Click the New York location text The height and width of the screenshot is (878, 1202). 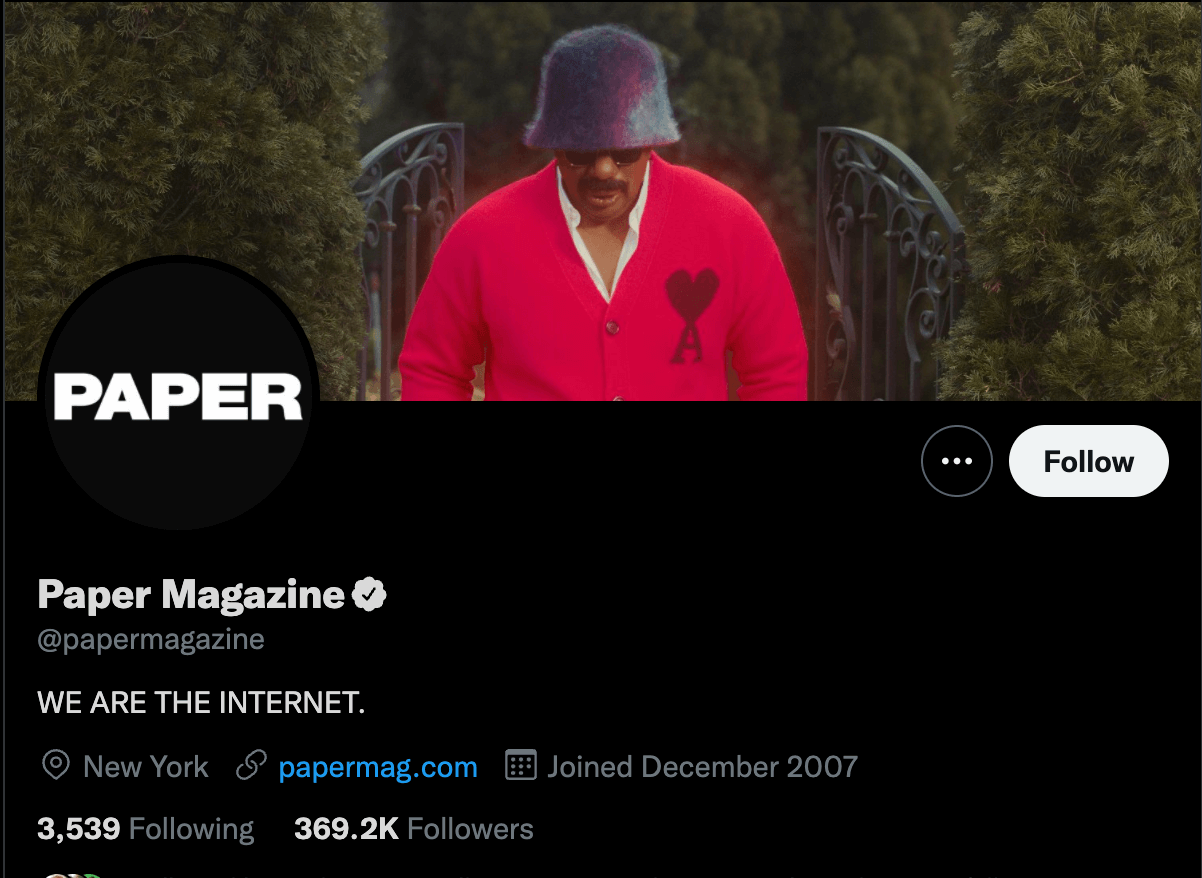[x=146, y=767]
